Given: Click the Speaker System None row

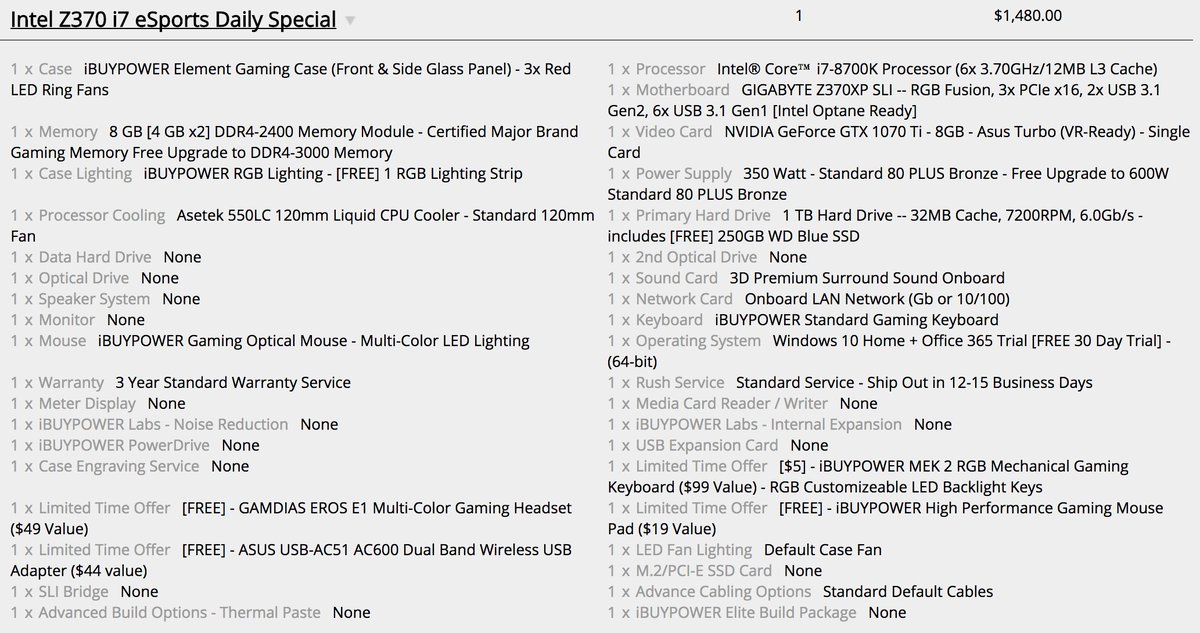Looking at the screenshot, I should click(105, 299).
